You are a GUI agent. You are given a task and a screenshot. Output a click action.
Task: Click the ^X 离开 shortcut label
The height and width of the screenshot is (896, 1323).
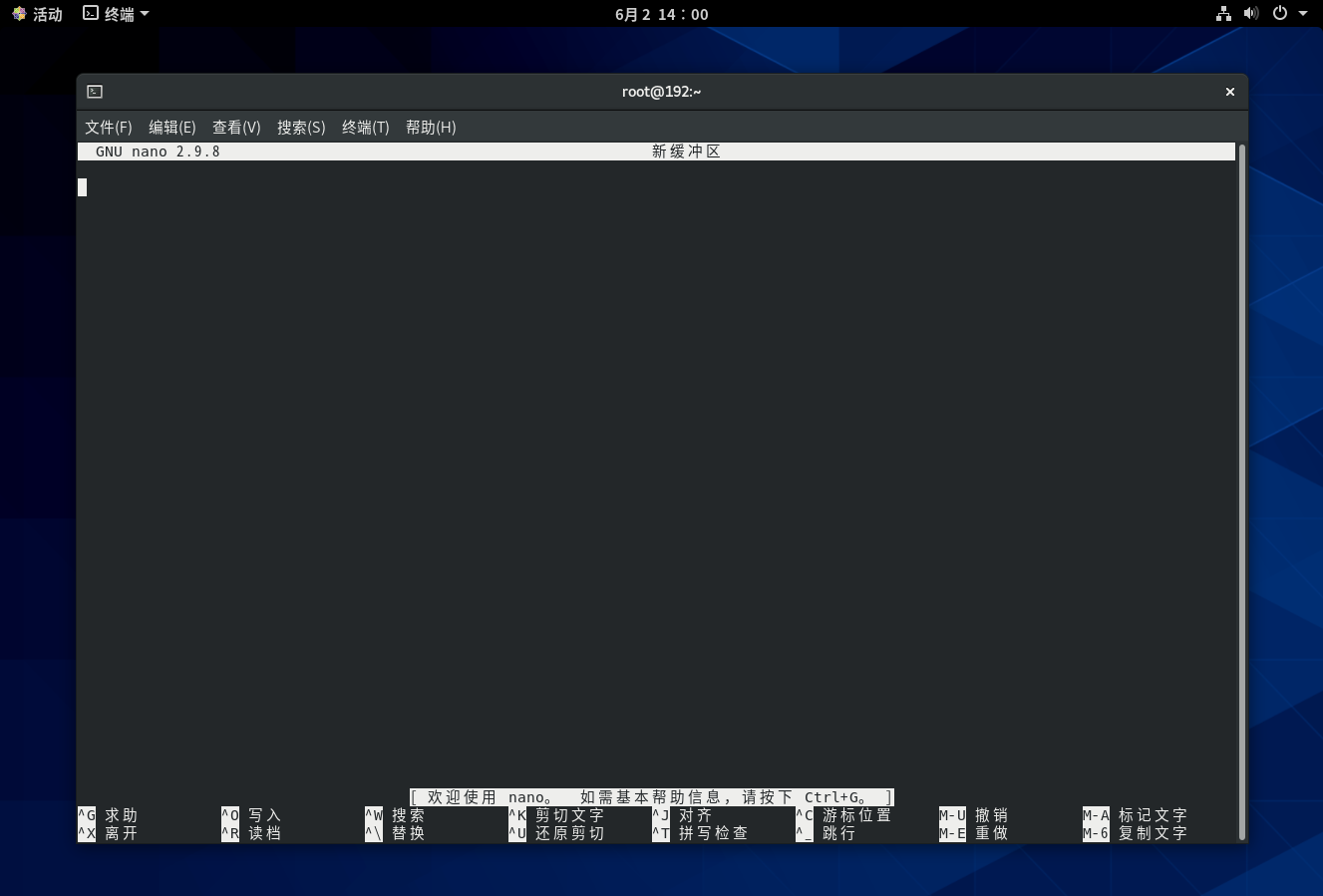(108, 833)
